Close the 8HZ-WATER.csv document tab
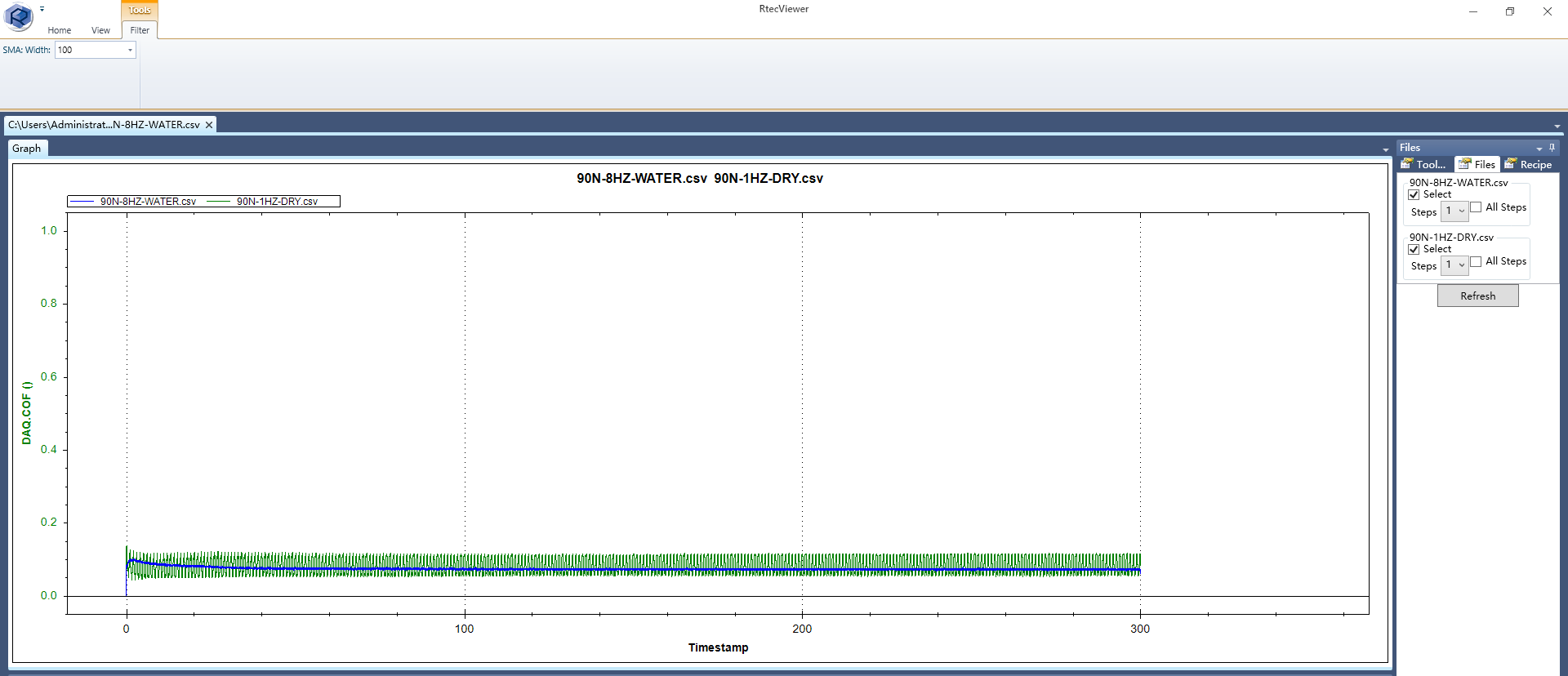 [x=209, y=125]
